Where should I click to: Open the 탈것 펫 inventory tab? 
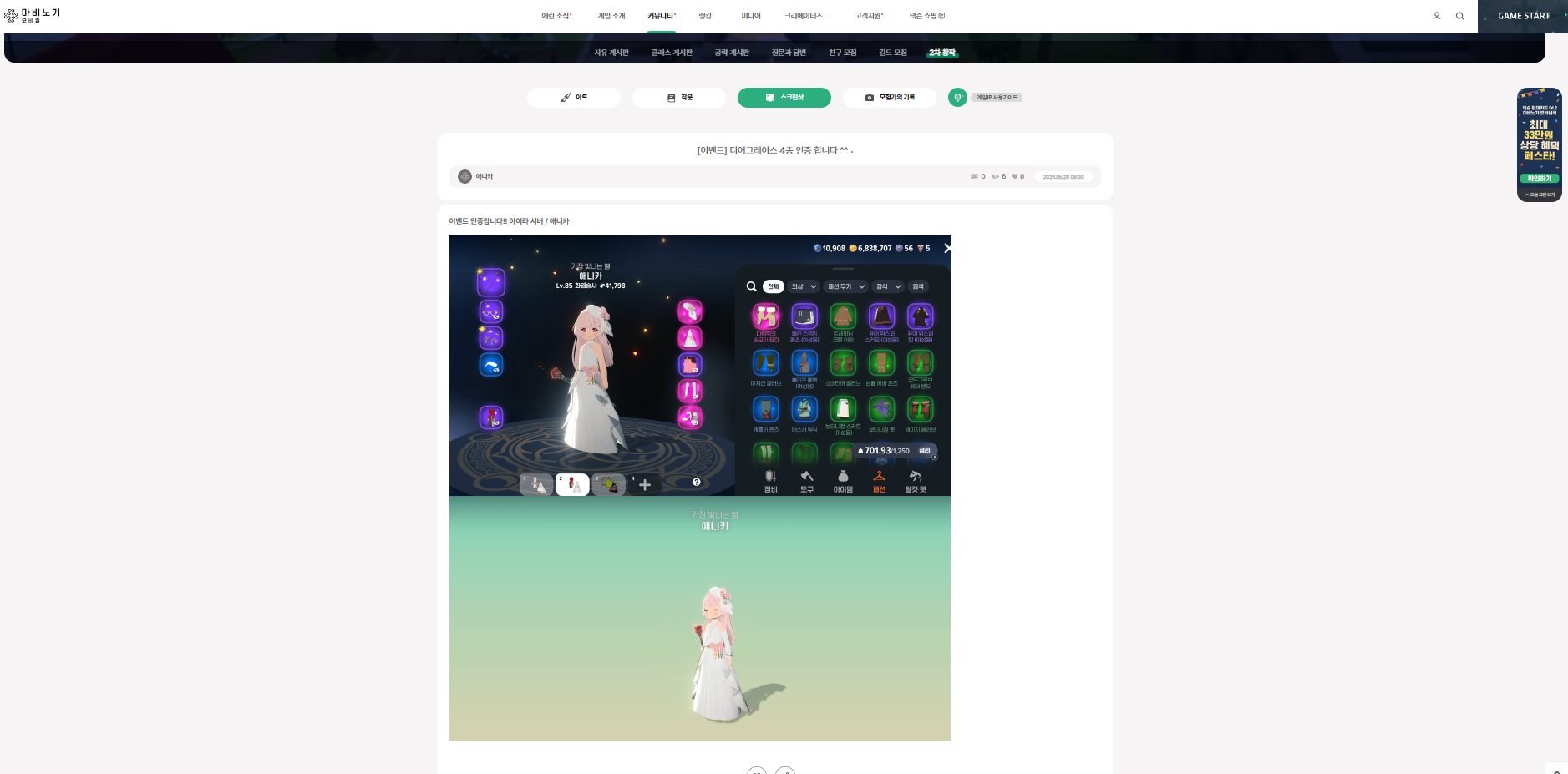click(x=916, y=482)
